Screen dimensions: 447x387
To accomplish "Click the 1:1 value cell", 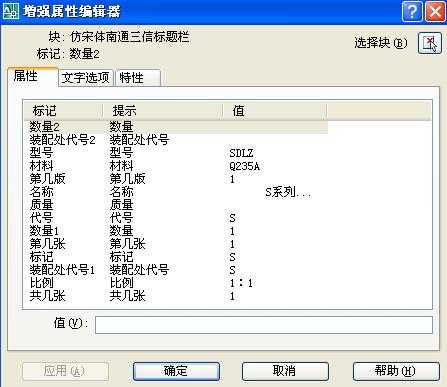I will 241,283.
